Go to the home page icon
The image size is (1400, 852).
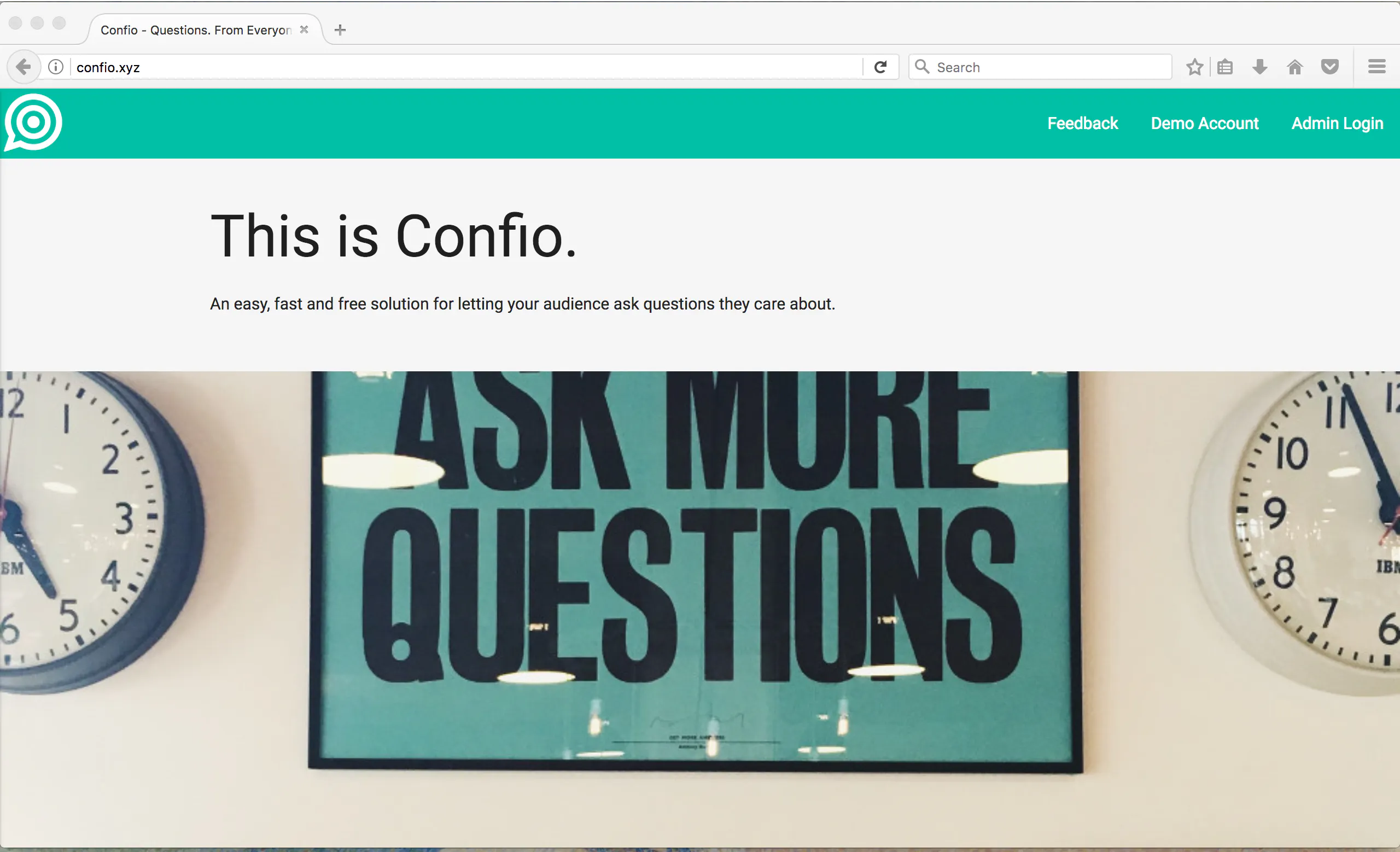click(x=1294, y=67)
